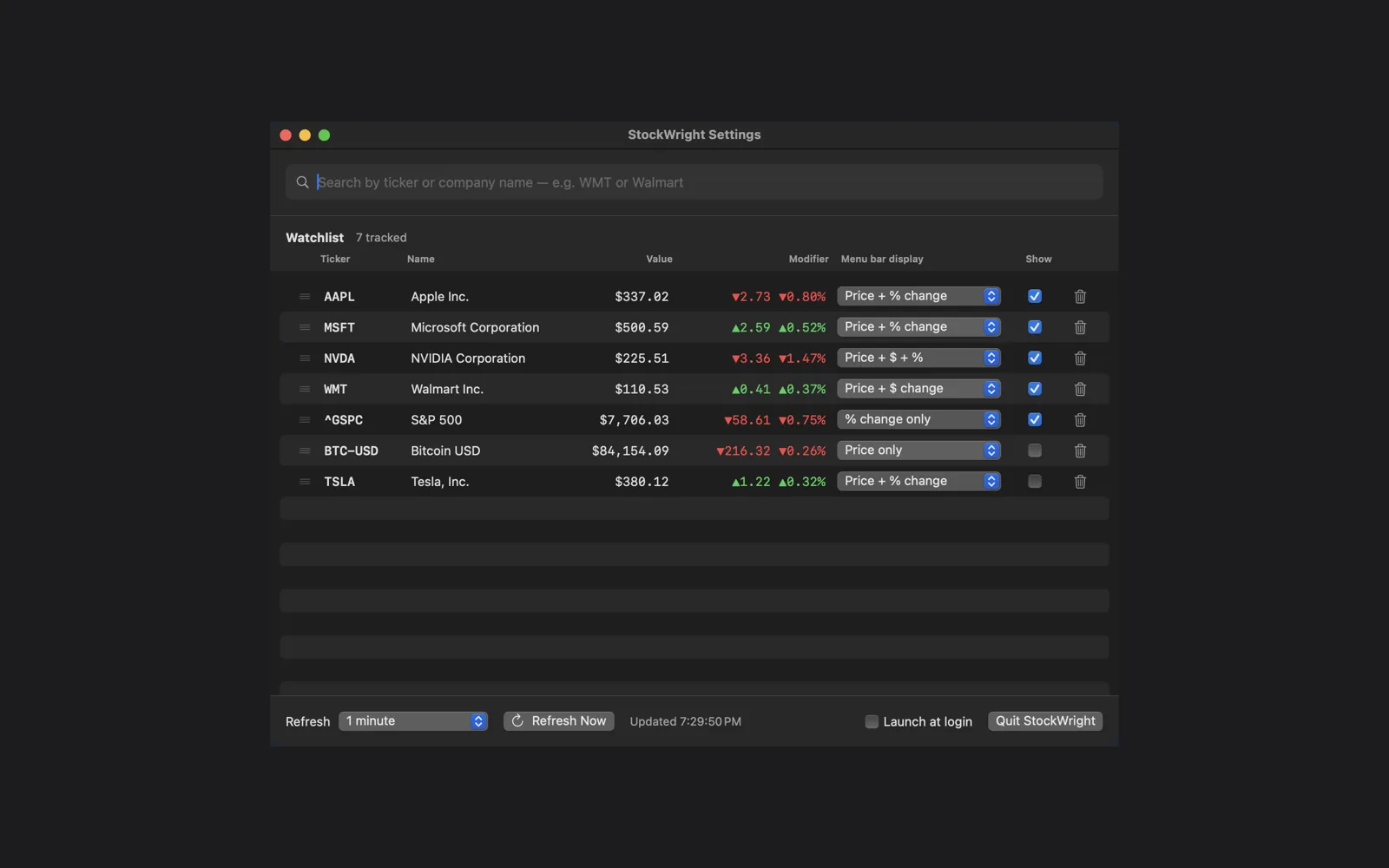Open the NVDA 'Price + $ + %' dropdown

918,358
